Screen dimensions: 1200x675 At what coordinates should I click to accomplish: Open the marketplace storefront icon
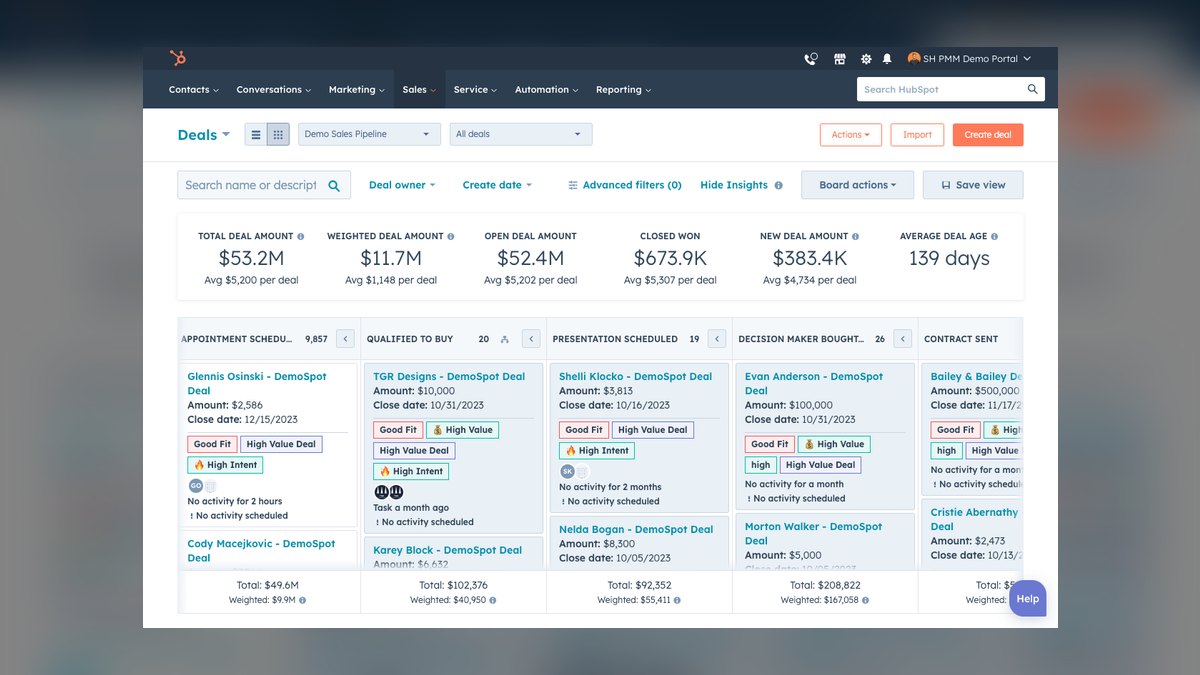840,59
